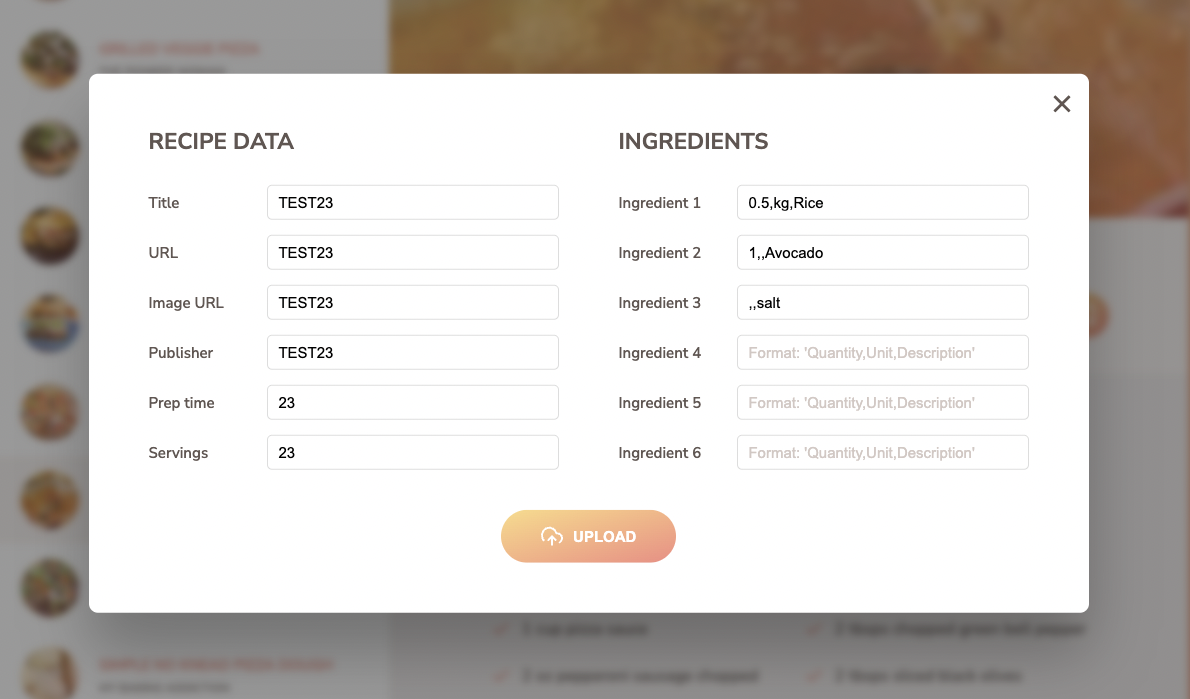
Task: Edit the Avocado entry in Ingredient 2
Action: point(882,252)
